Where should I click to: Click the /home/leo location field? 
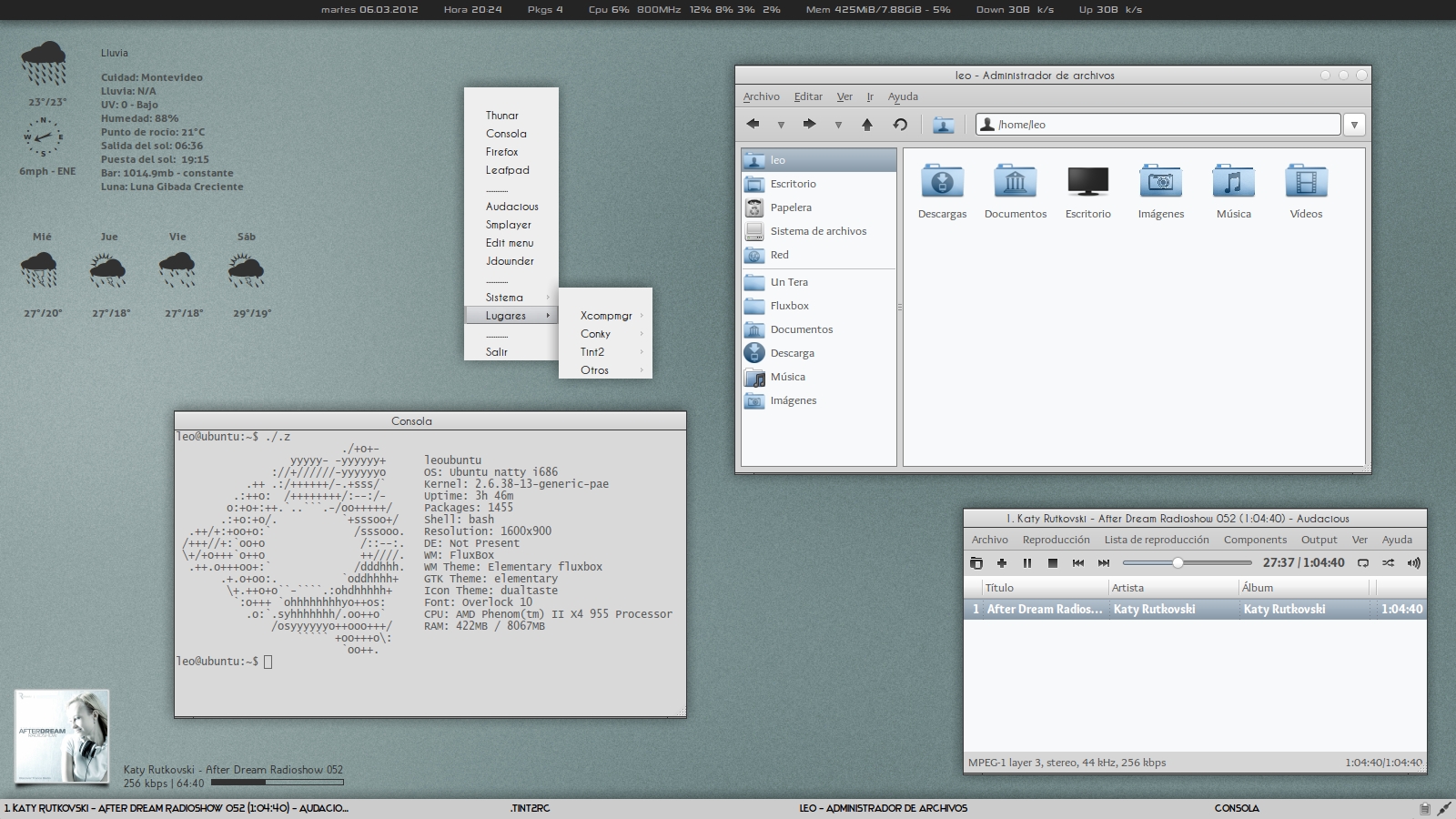[1158, 125]
